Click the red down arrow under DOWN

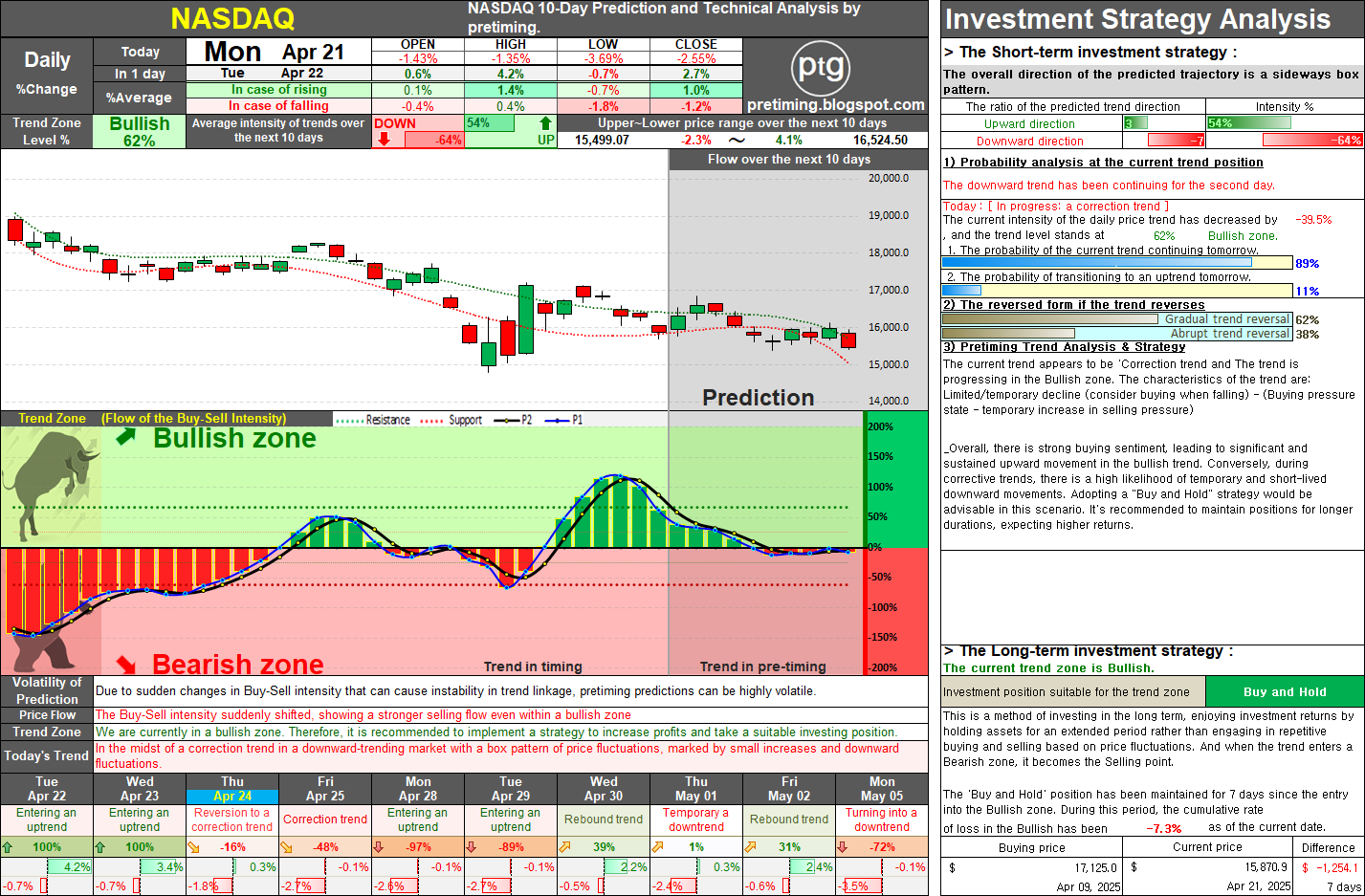pyautogui.click(x=384, y=140)
